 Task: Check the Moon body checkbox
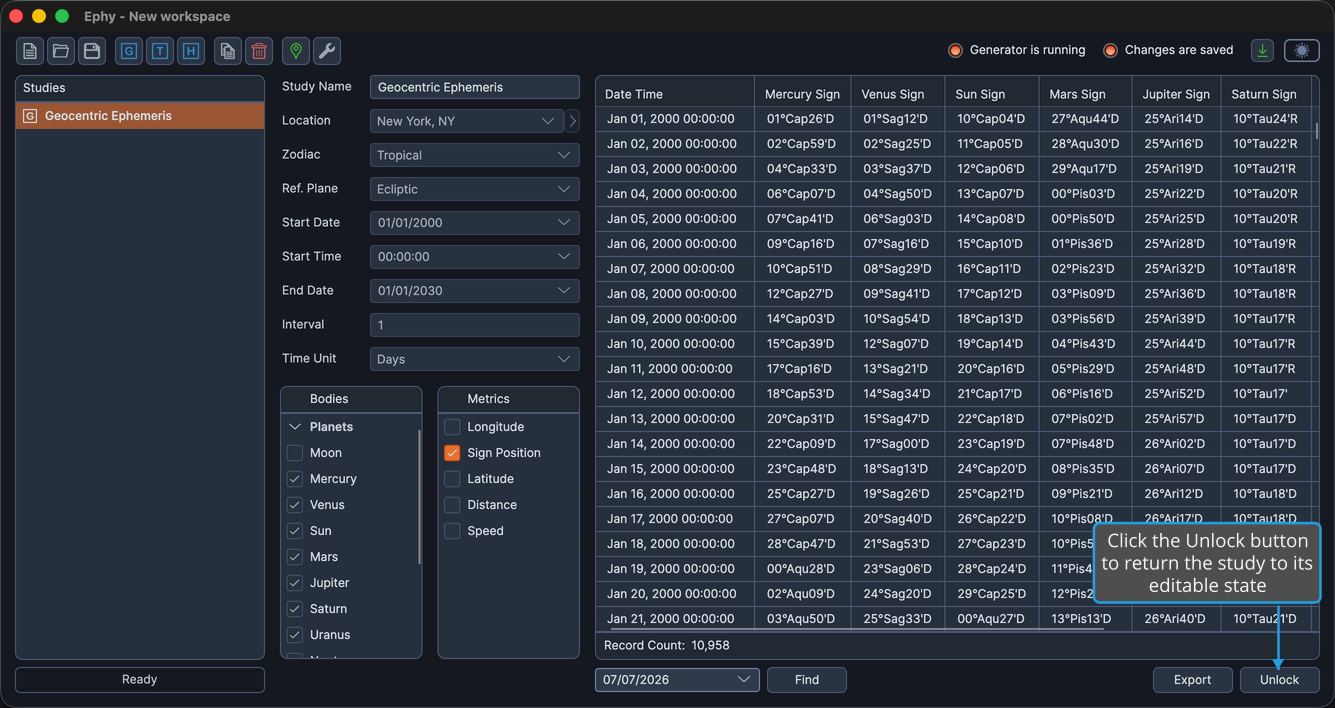click(295, 453)
